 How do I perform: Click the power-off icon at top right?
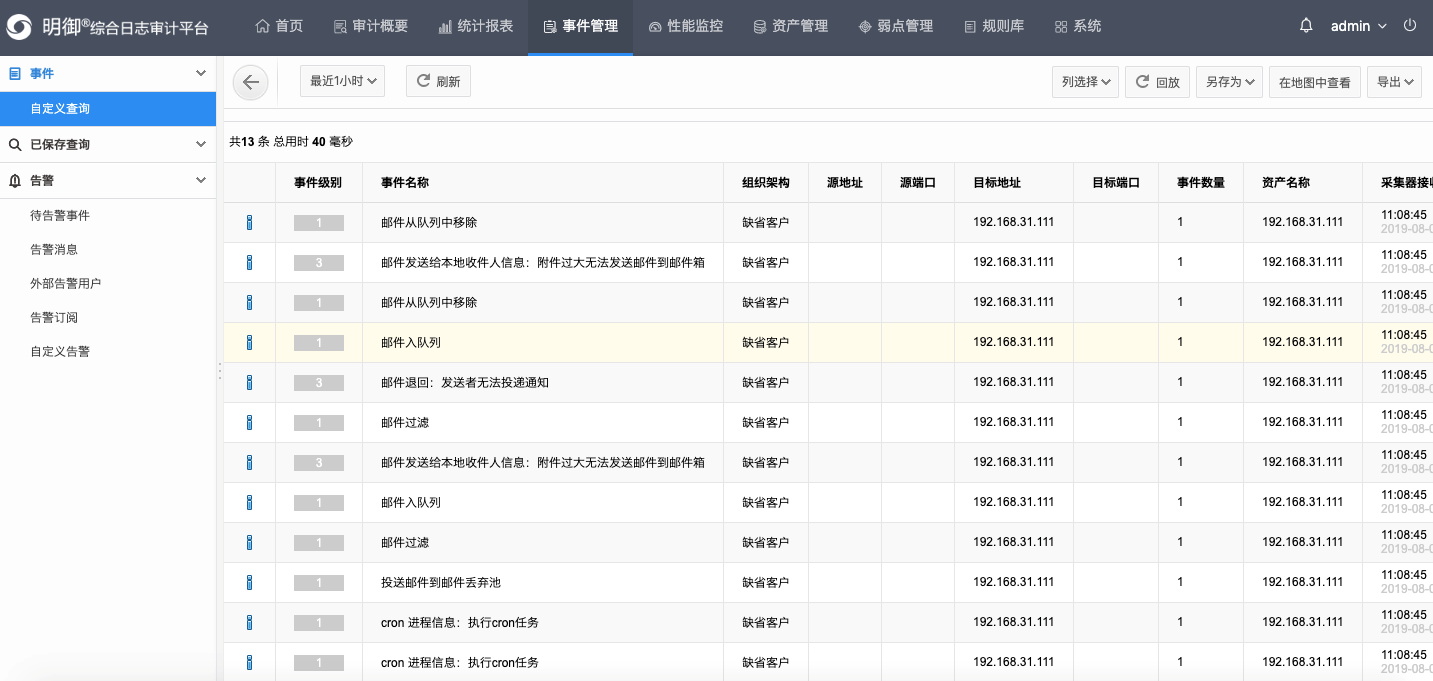tap(1412, 26)
